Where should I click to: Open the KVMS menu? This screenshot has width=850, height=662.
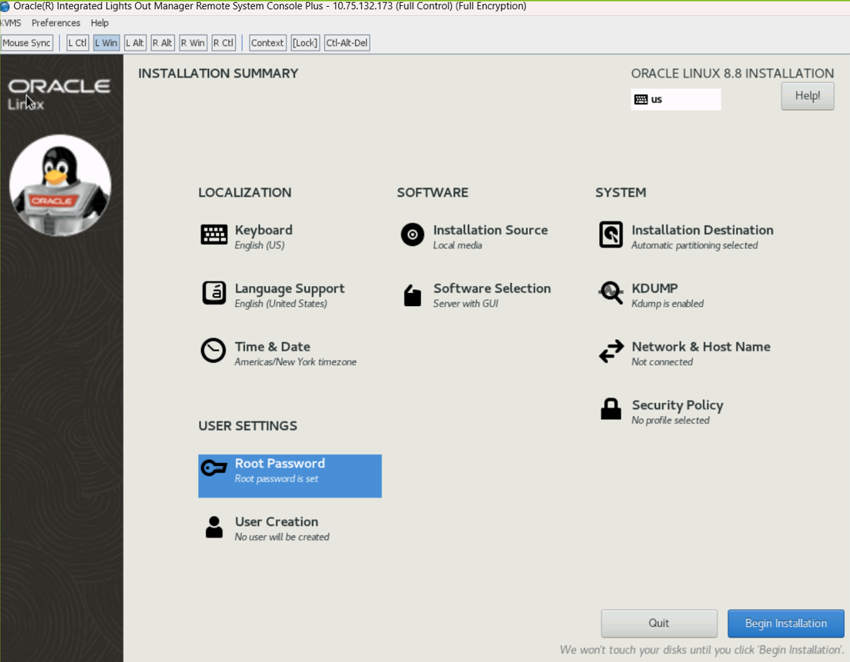tap(11, 23)
